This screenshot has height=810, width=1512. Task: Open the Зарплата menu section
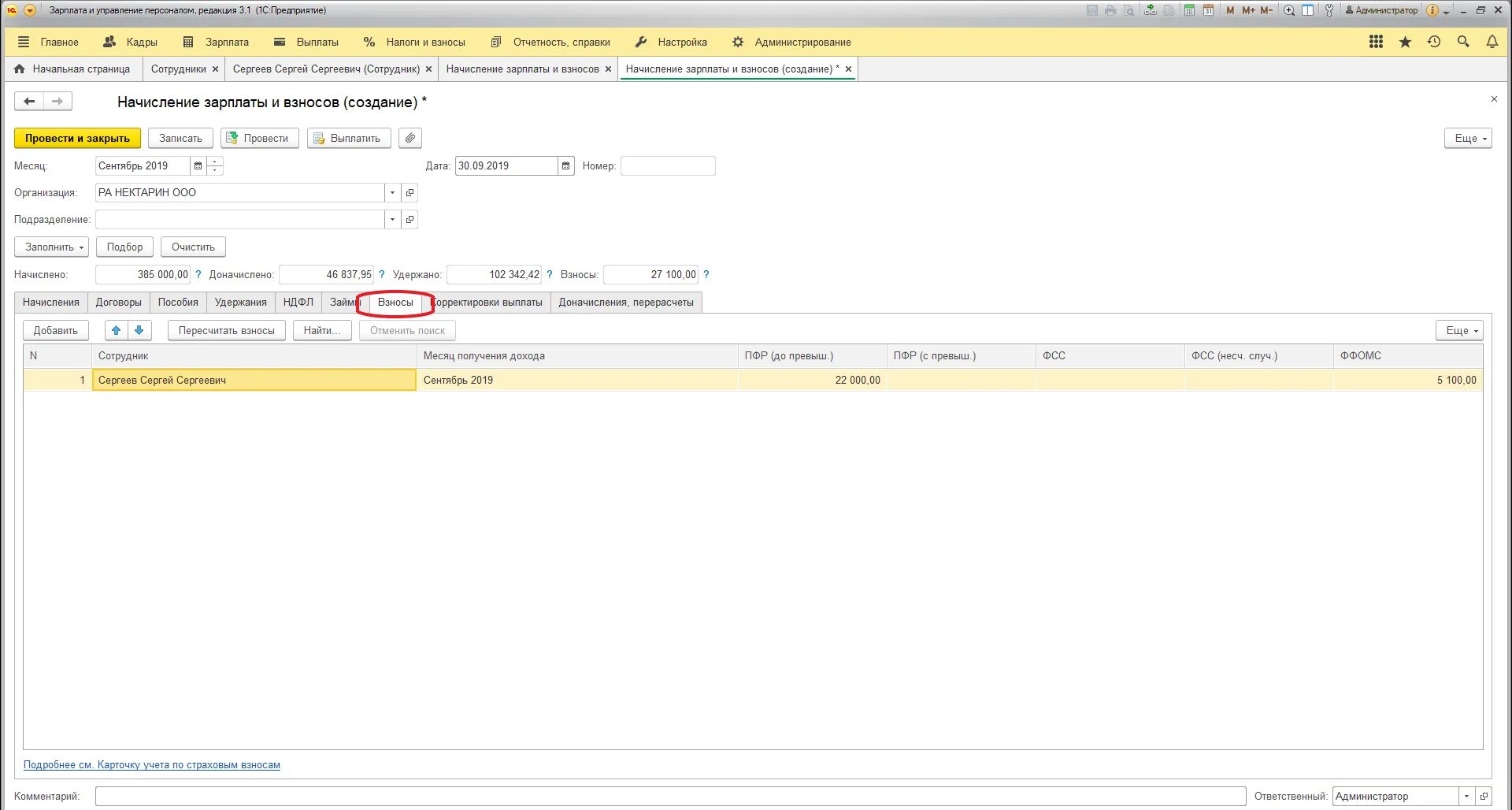(x=216, y=42)
